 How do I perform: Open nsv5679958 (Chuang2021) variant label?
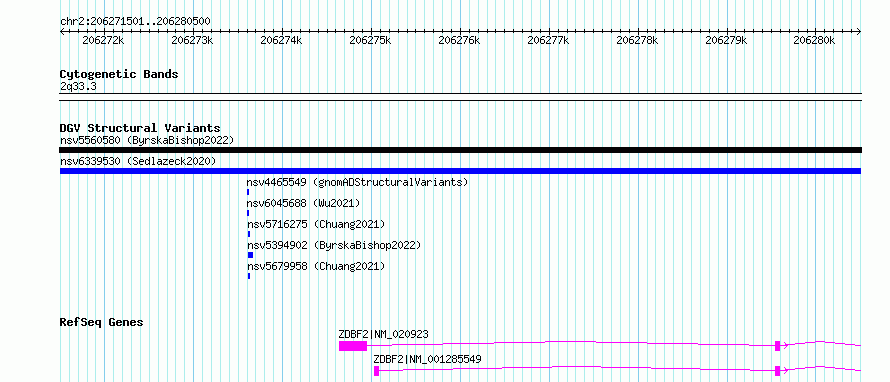point(316,266)
